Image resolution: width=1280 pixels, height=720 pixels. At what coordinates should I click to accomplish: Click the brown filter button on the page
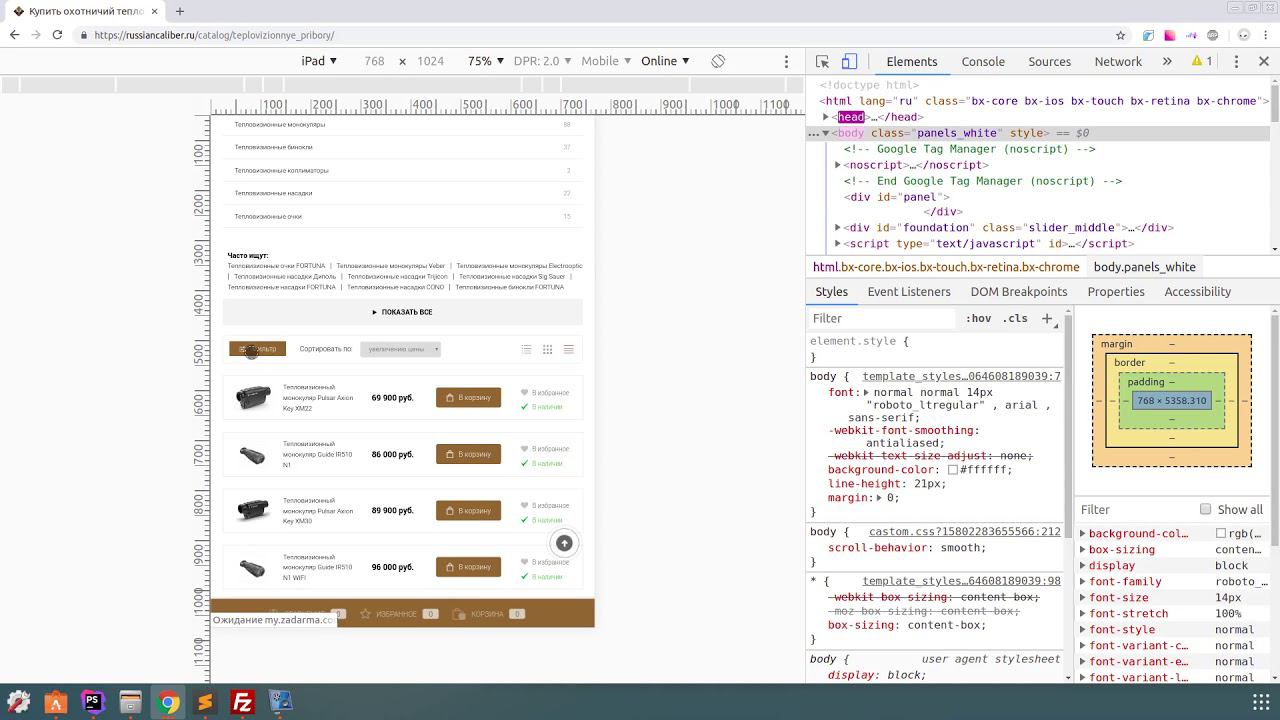(257, 349)
